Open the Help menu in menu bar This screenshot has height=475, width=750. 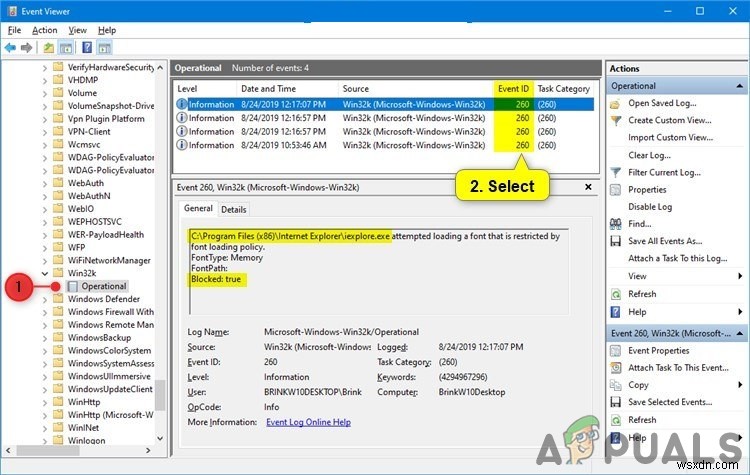(x=107, y=30)
